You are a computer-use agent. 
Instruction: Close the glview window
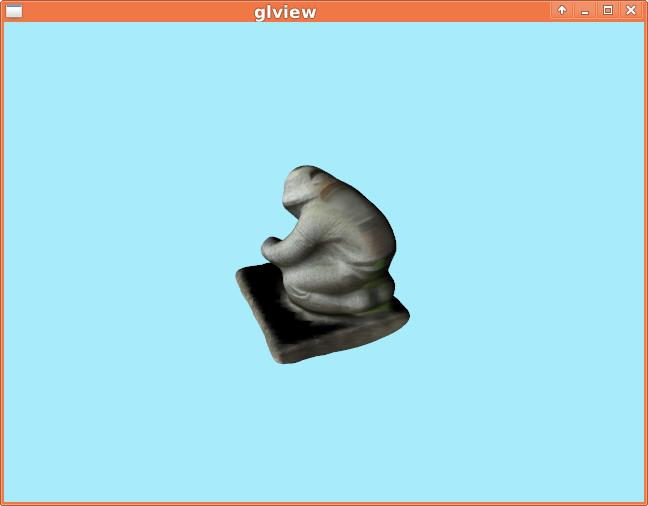coord(631,10)
